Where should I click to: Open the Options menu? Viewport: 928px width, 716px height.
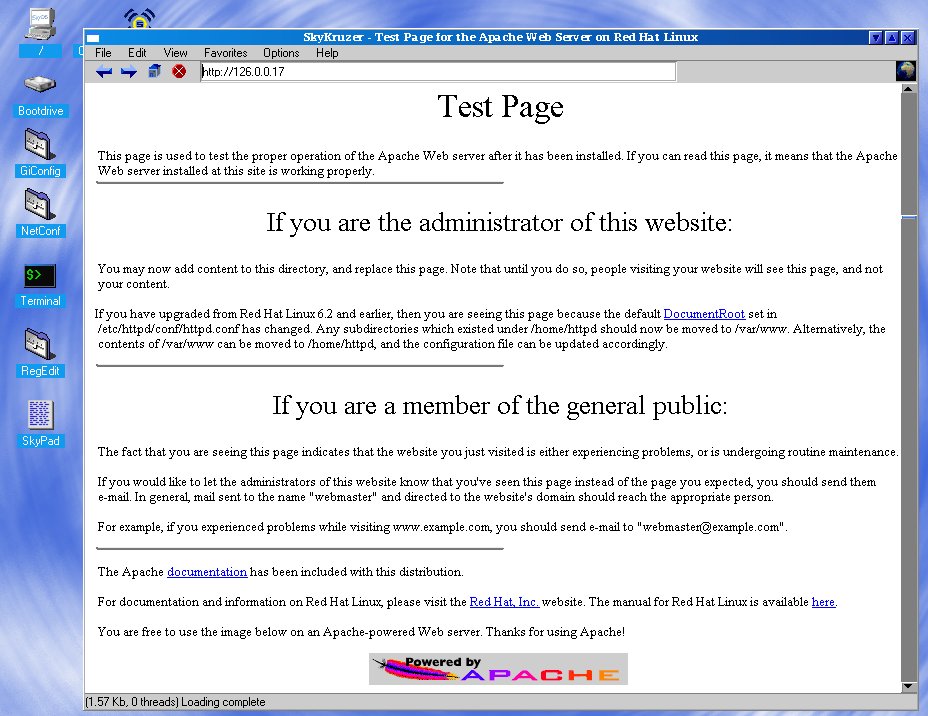[281, 53]
